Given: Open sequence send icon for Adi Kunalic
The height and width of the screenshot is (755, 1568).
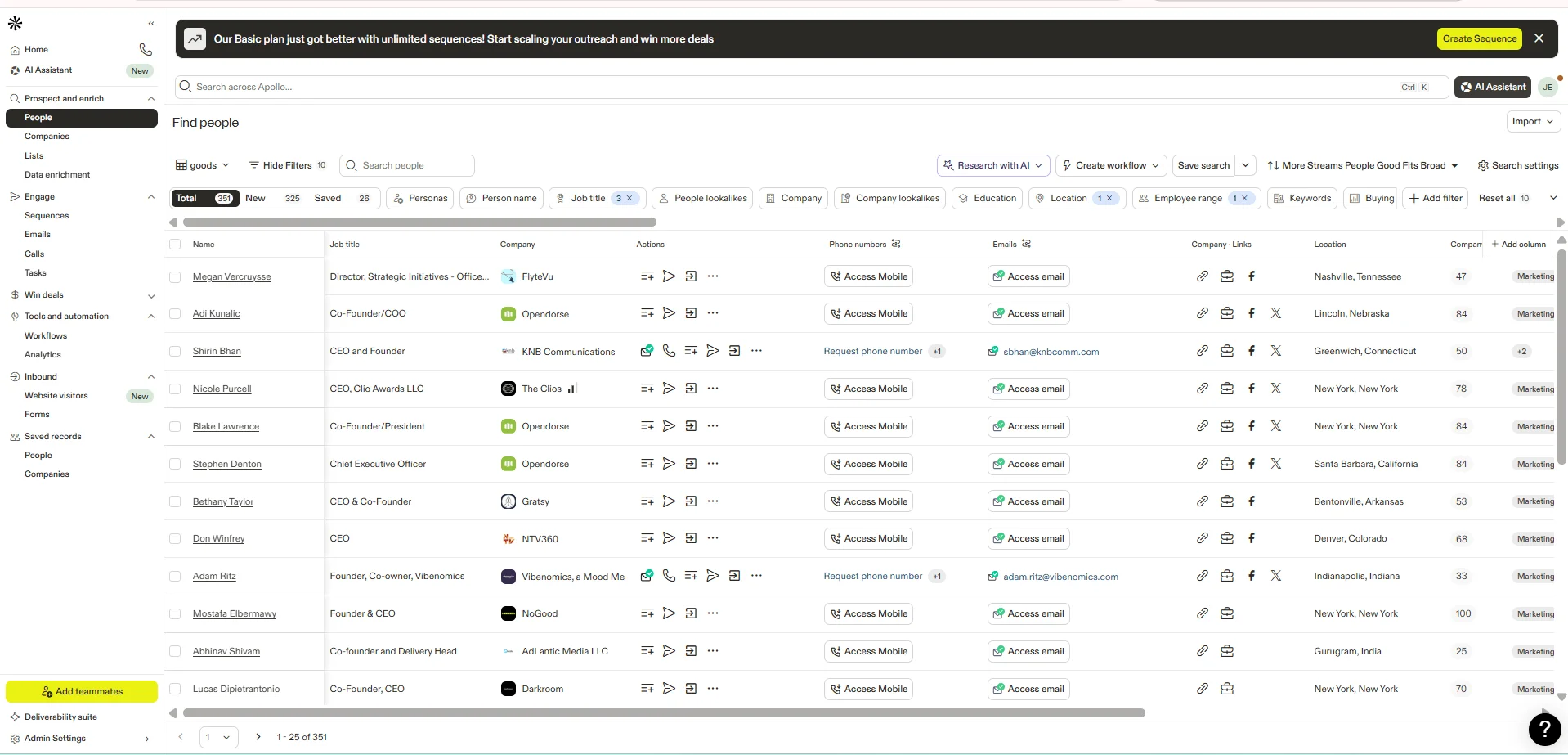Looking at the screenshot, I should (669, 313).
